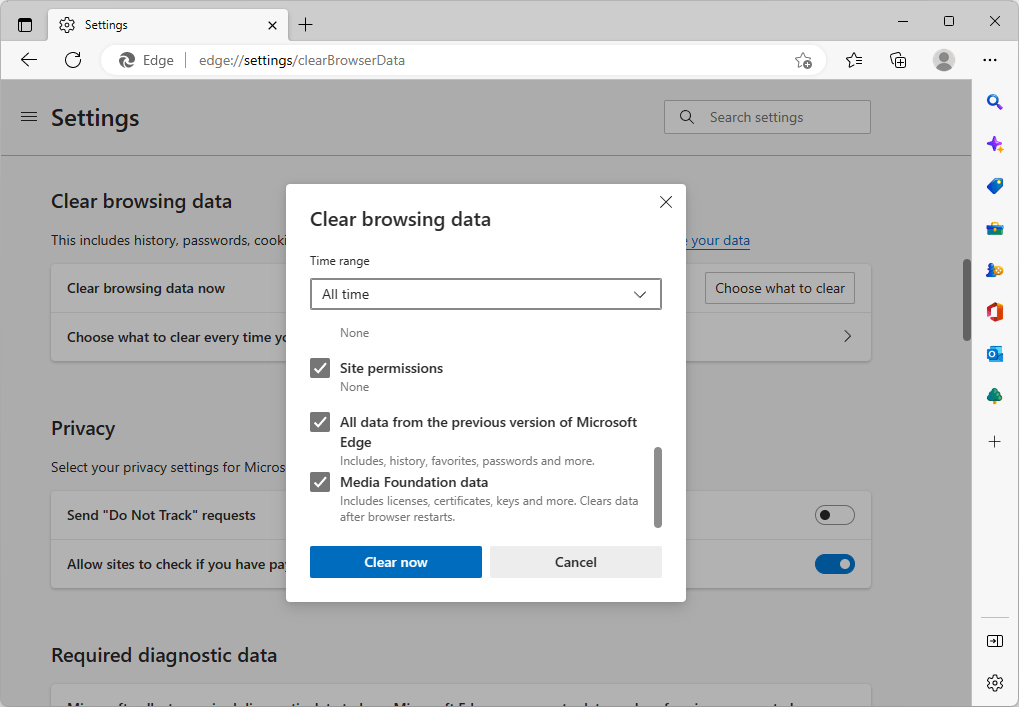Image resolution: width=1019 pixels, height=707 pixels.
Task: Refresh the page
Action: click(73, 60)
